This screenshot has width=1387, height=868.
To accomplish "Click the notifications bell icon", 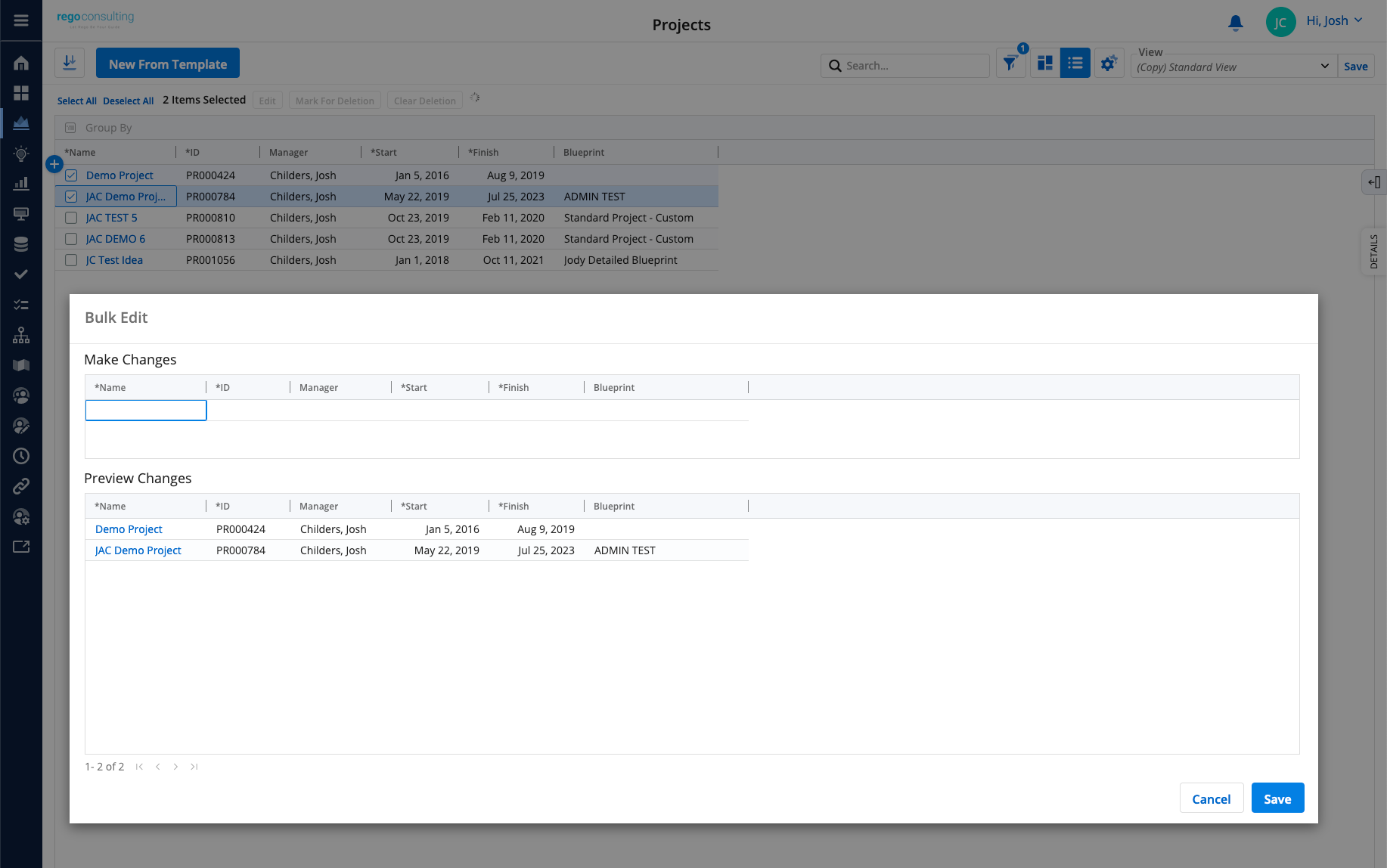I will click(1236, 23).
